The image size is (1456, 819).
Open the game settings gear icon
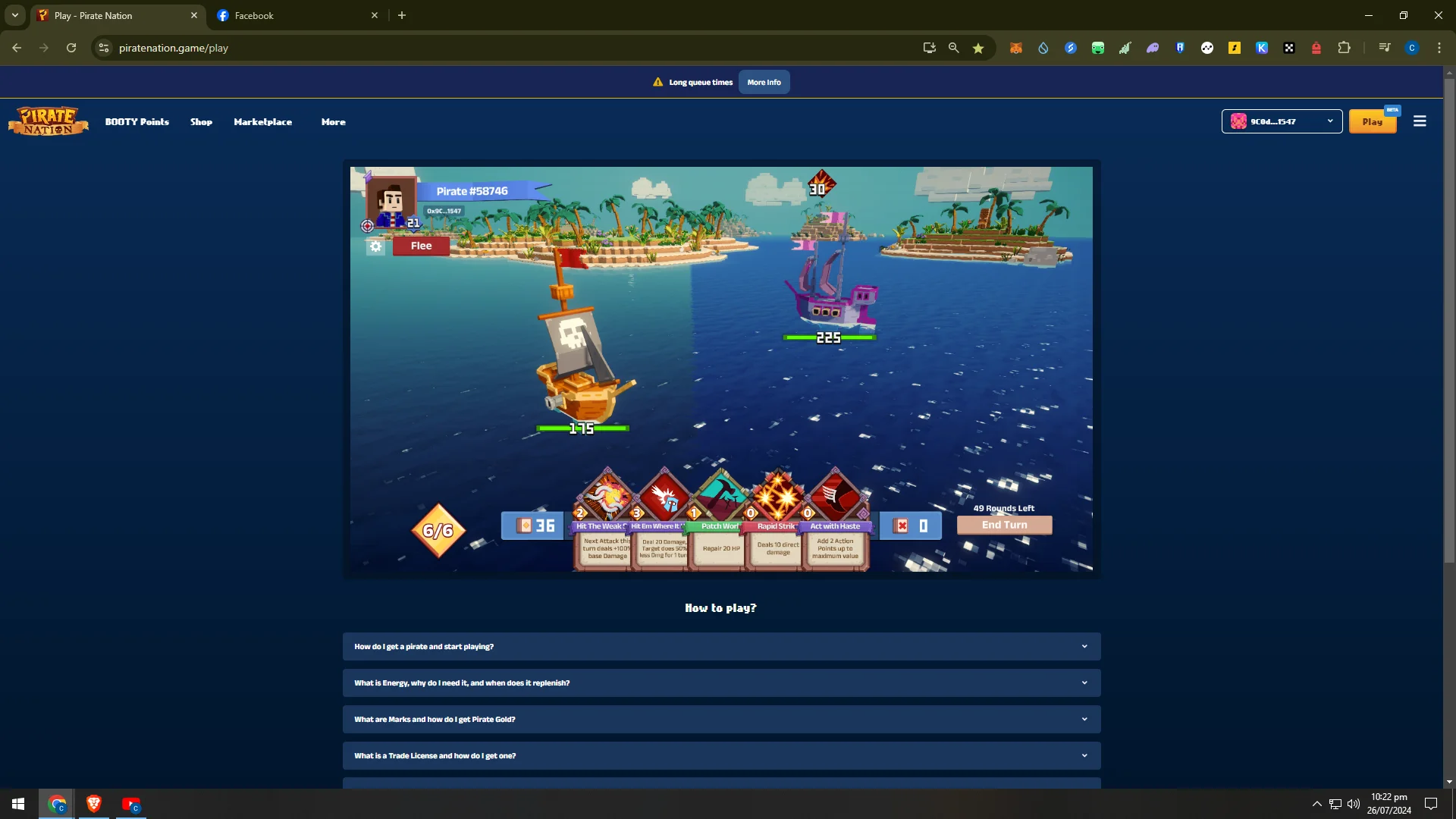pyautogui.click(x=375, y=246)
